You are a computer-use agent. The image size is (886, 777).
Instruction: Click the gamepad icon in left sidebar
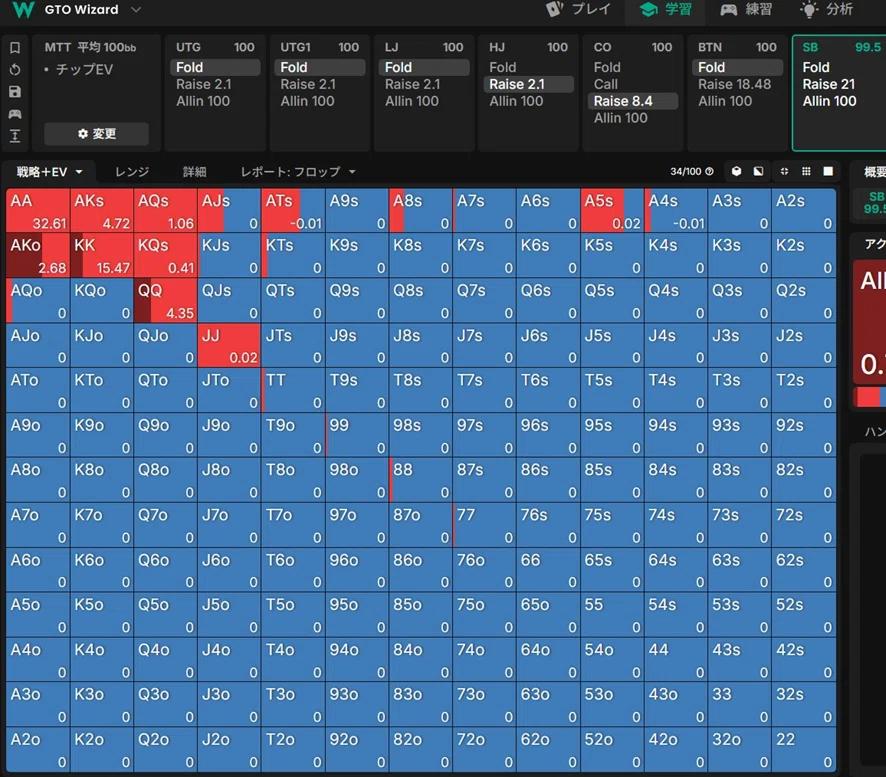[15, 114]
